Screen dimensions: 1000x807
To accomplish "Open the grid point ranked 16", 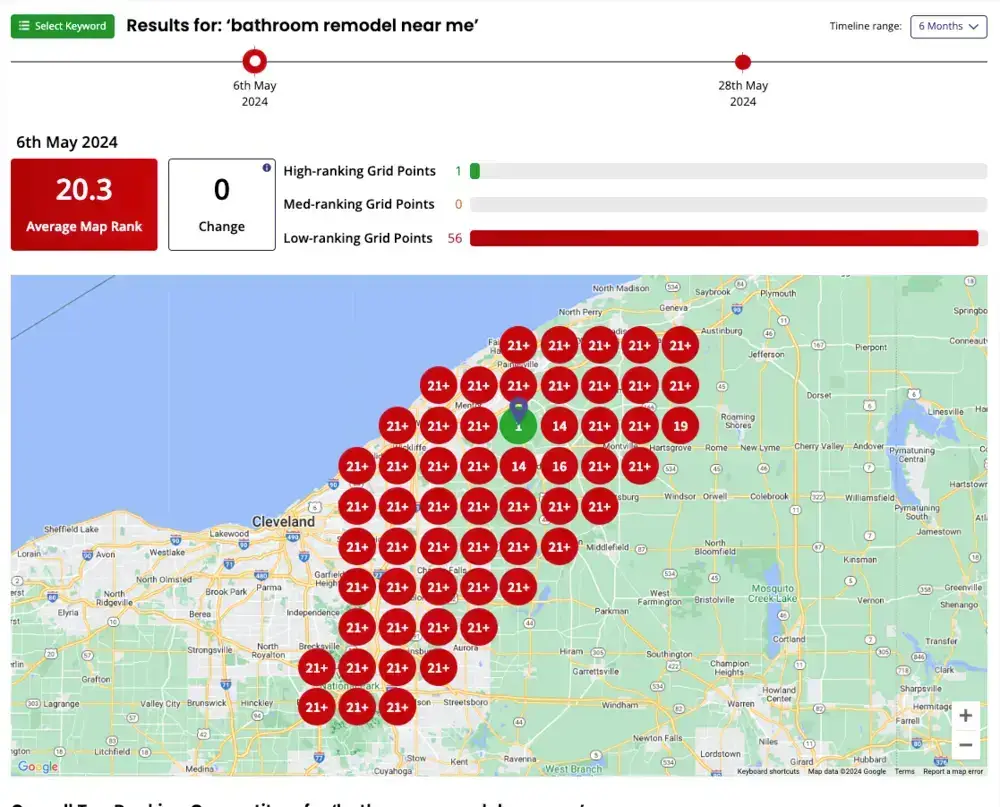I will [x=559, y=466].
